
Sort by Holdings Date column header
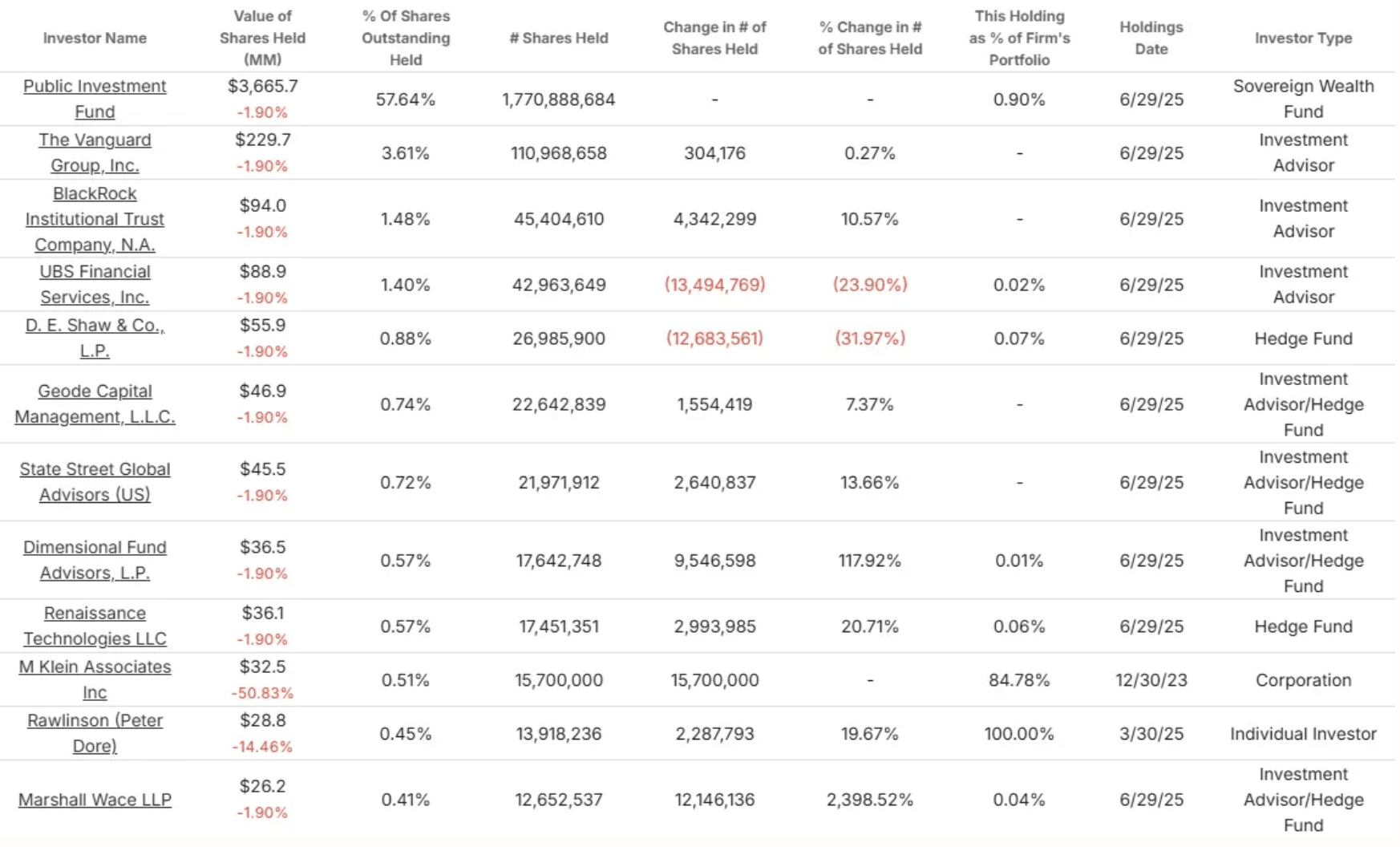tap(1151, 38)
